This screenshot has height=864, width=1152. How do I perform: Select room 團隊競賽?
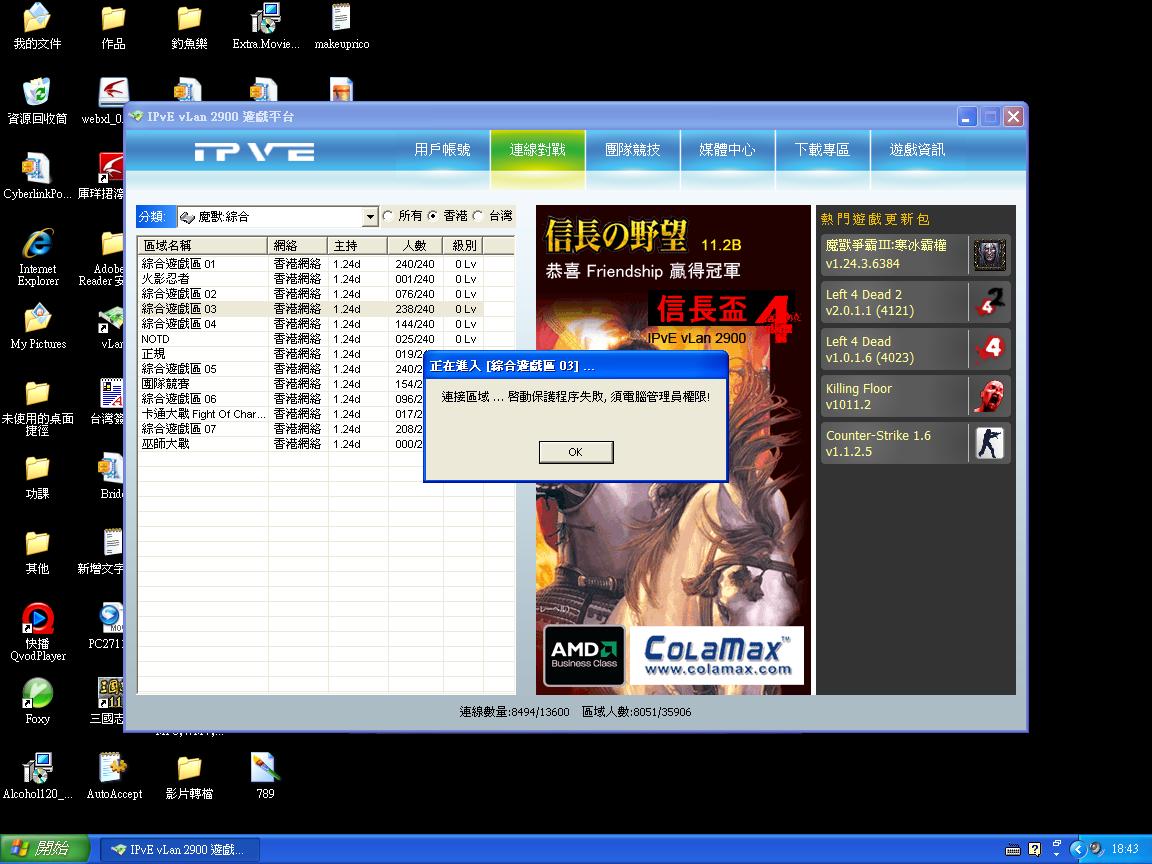(281, 384)
